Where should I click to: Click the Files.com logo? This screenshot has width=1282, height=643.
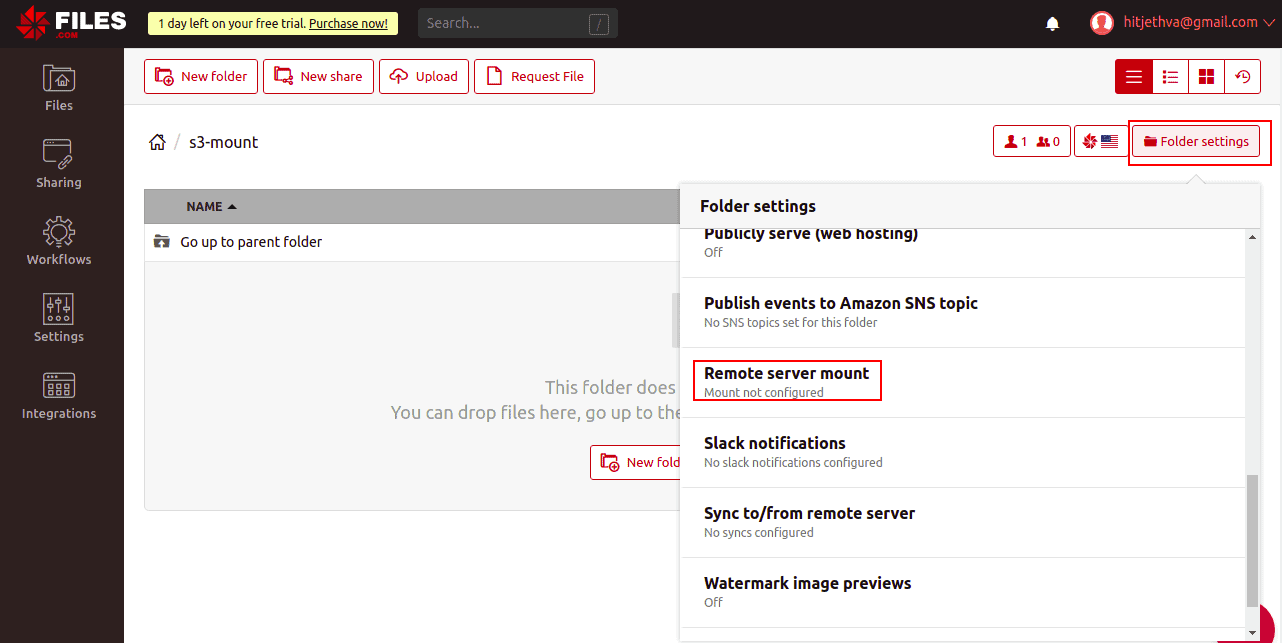click(71, 24)
